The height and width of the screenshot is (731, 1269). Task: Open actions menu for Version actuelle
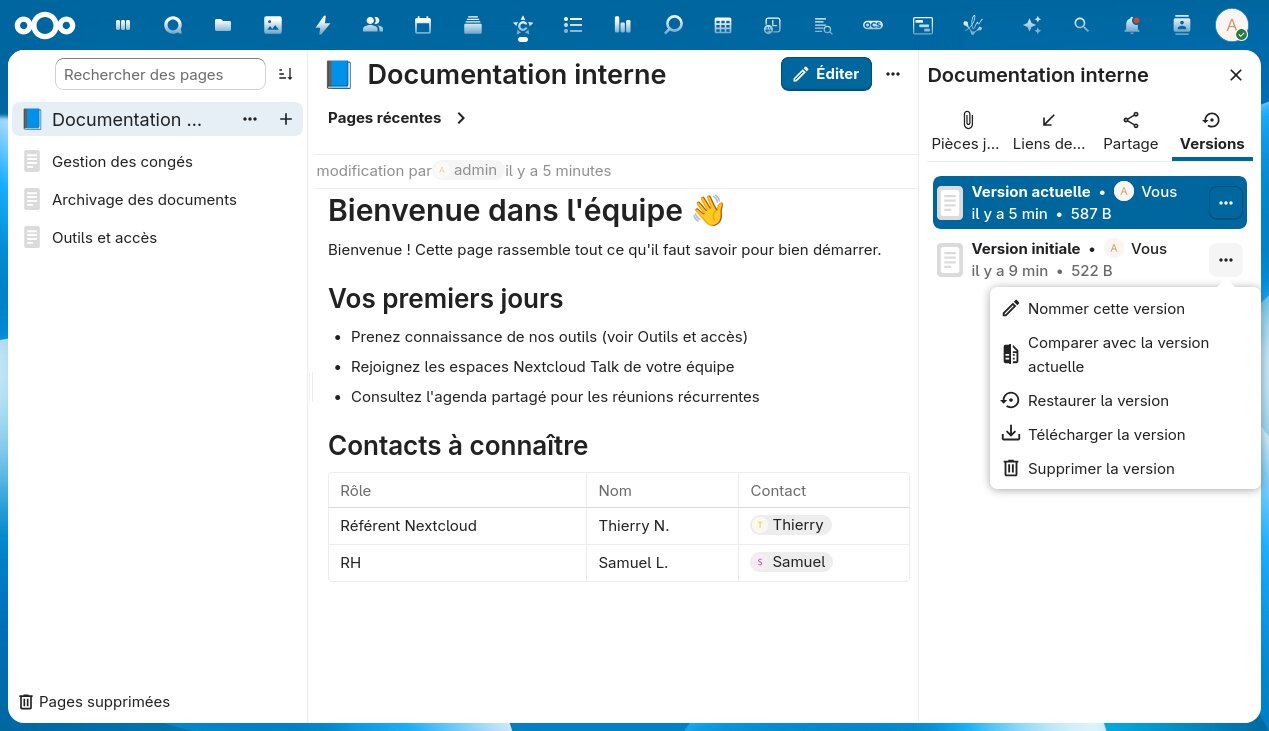click(x=1226, y=202)
